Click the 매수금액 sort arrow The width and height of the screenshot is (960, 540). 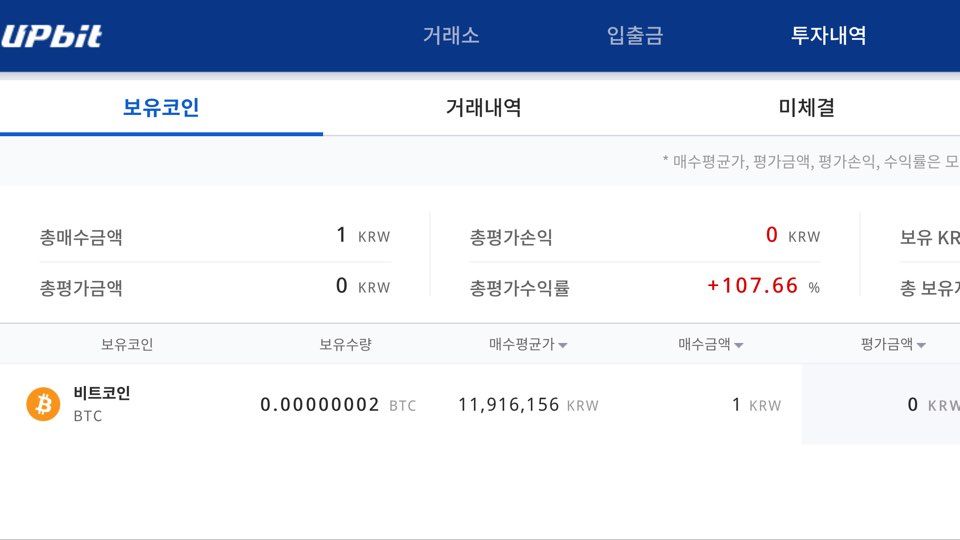pos(739,346)
